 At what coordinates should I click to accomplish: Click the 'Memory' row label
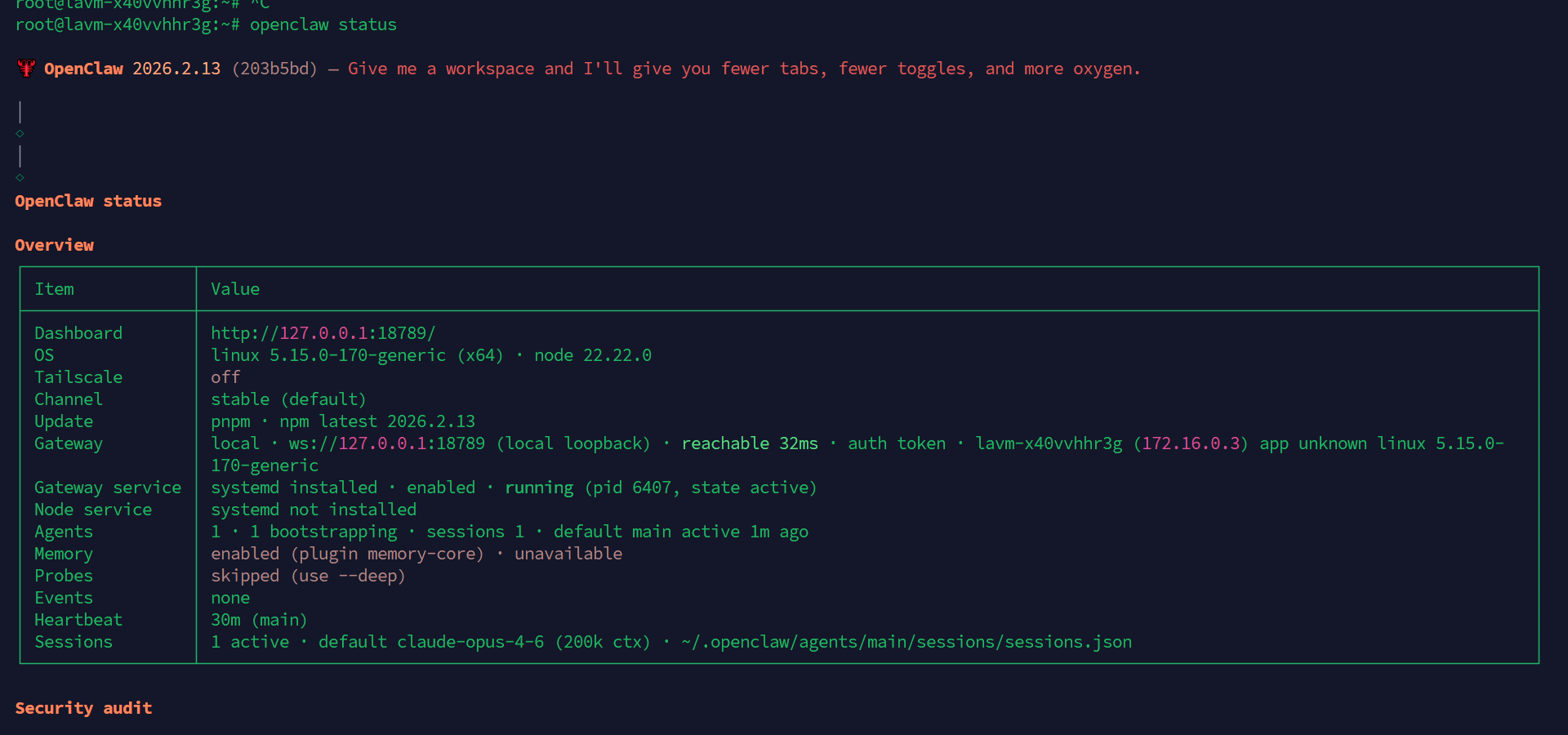(x=64, y=554)
